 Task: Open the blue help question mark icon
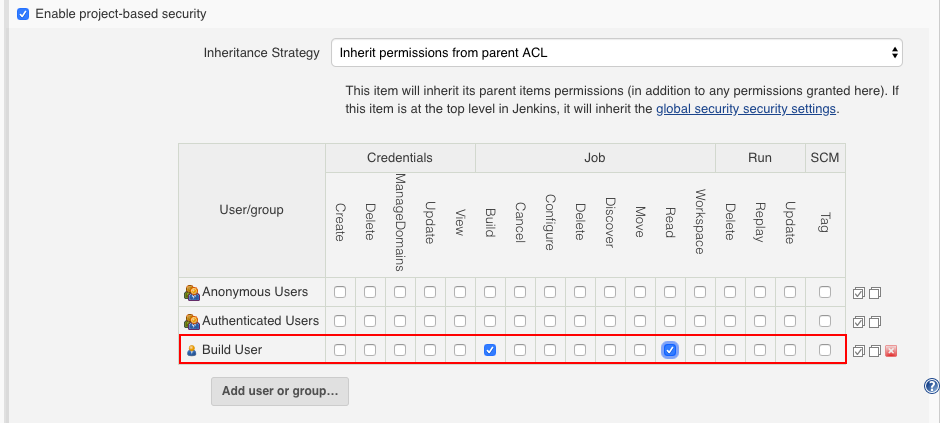(932, 386)
